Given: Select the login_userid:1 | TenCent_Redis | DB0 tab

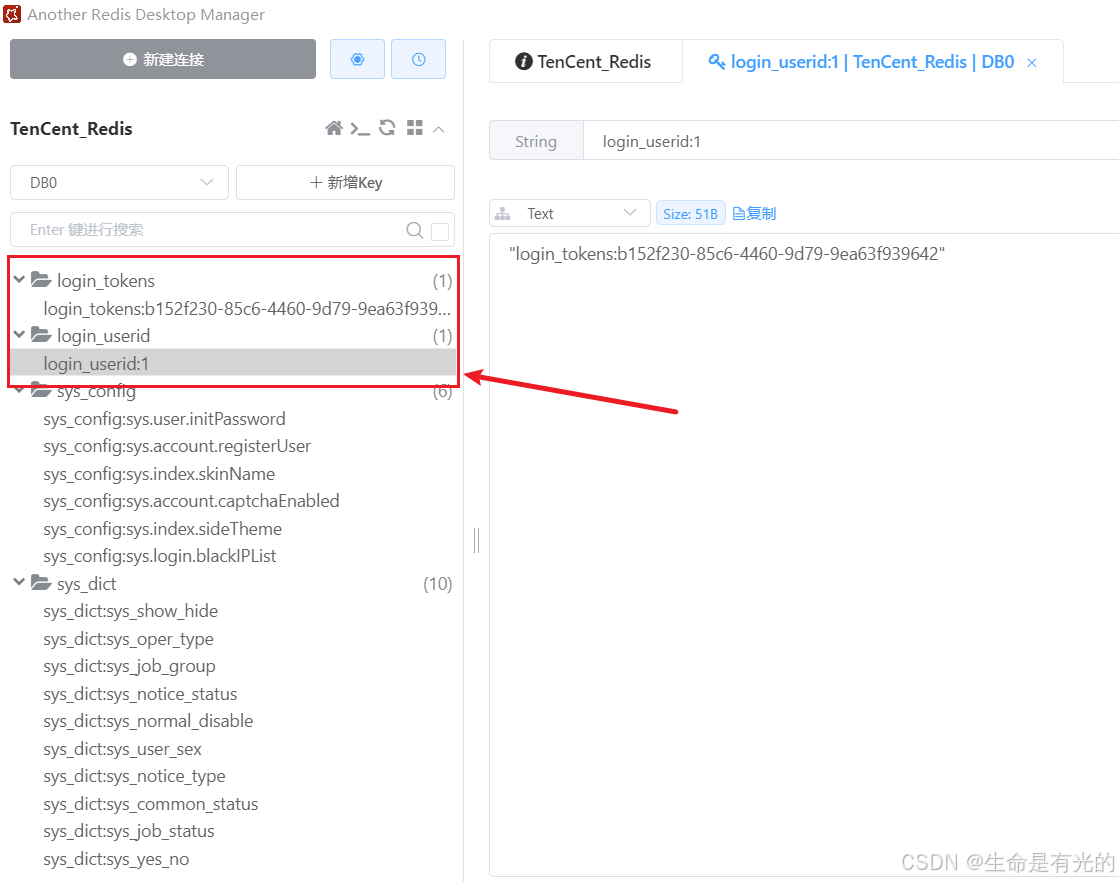Looking at the screenshot, I should [x=872, y=61].
